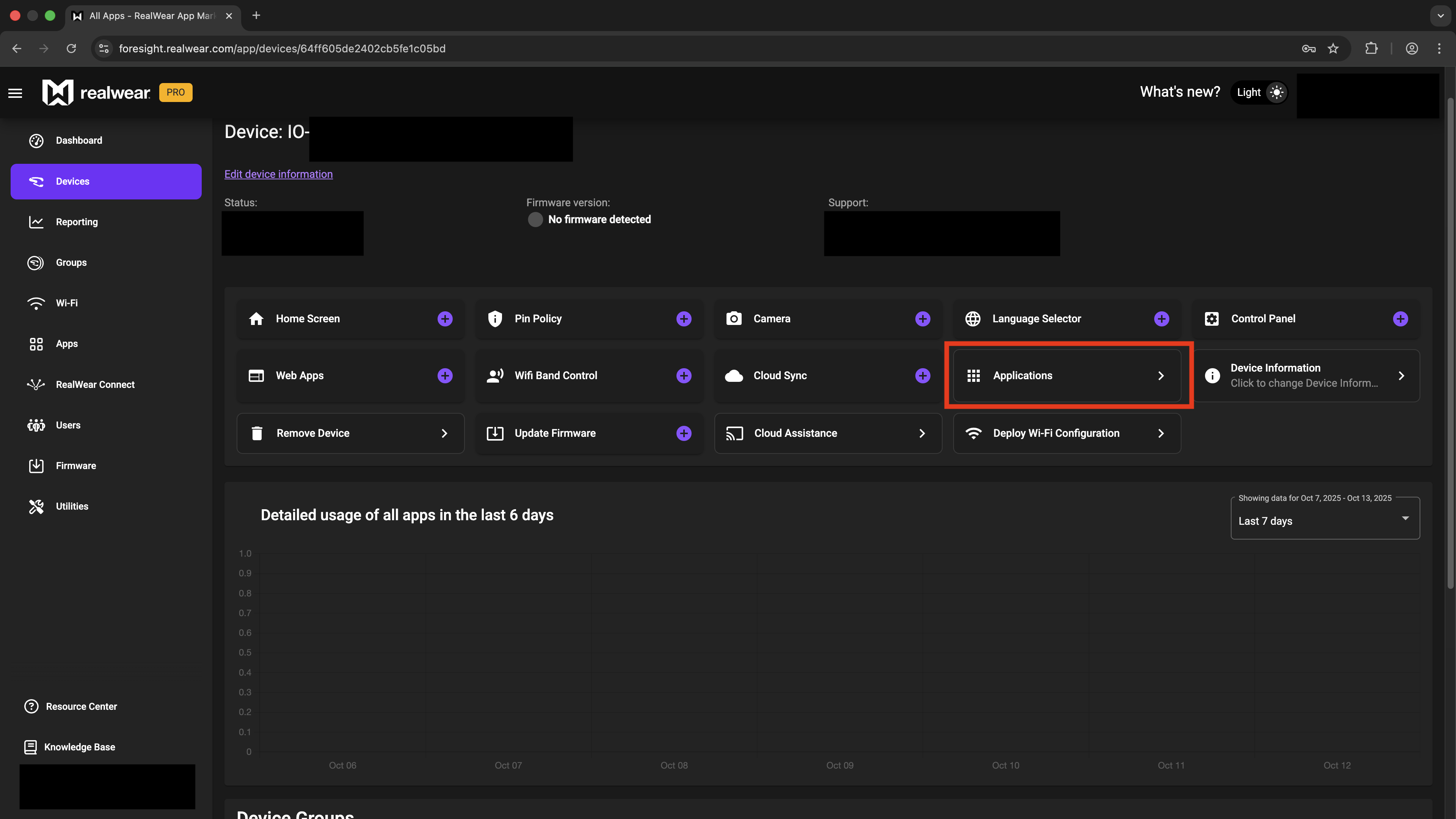Click the PRO badge
The width and height of the screenshot is (1456, 819).
(176, 92)
